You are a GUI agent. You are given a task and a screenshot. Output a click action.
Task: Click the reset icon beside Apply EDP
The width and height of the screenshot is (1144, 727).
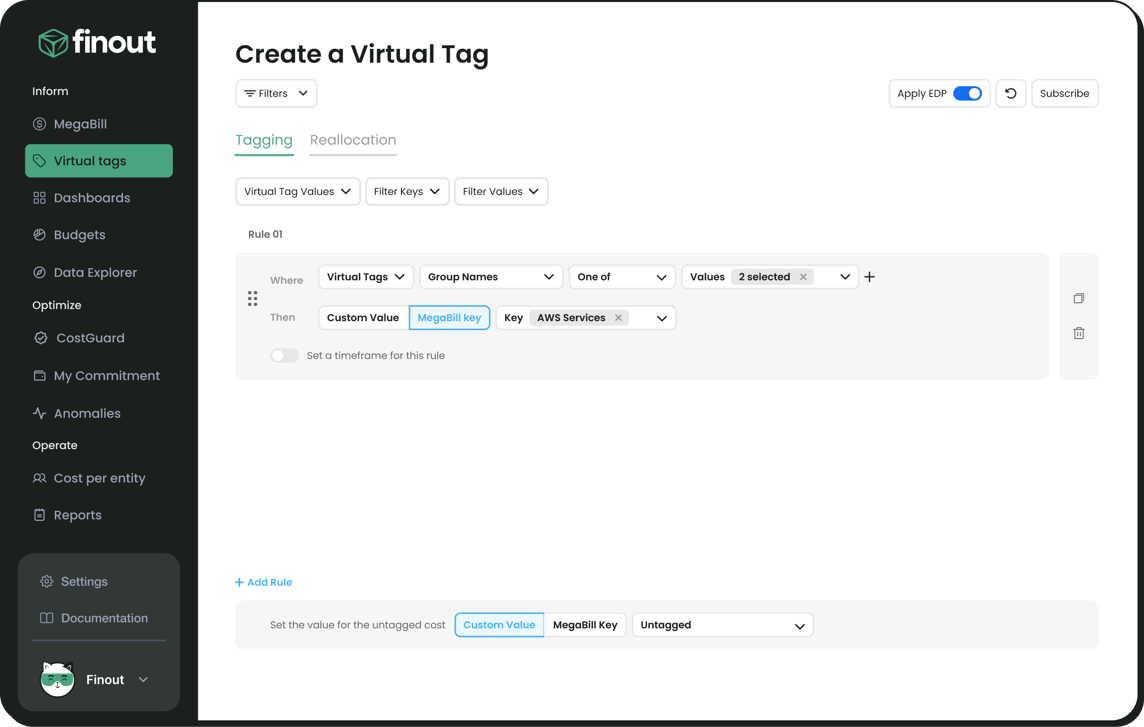[x=1010, y=92]
